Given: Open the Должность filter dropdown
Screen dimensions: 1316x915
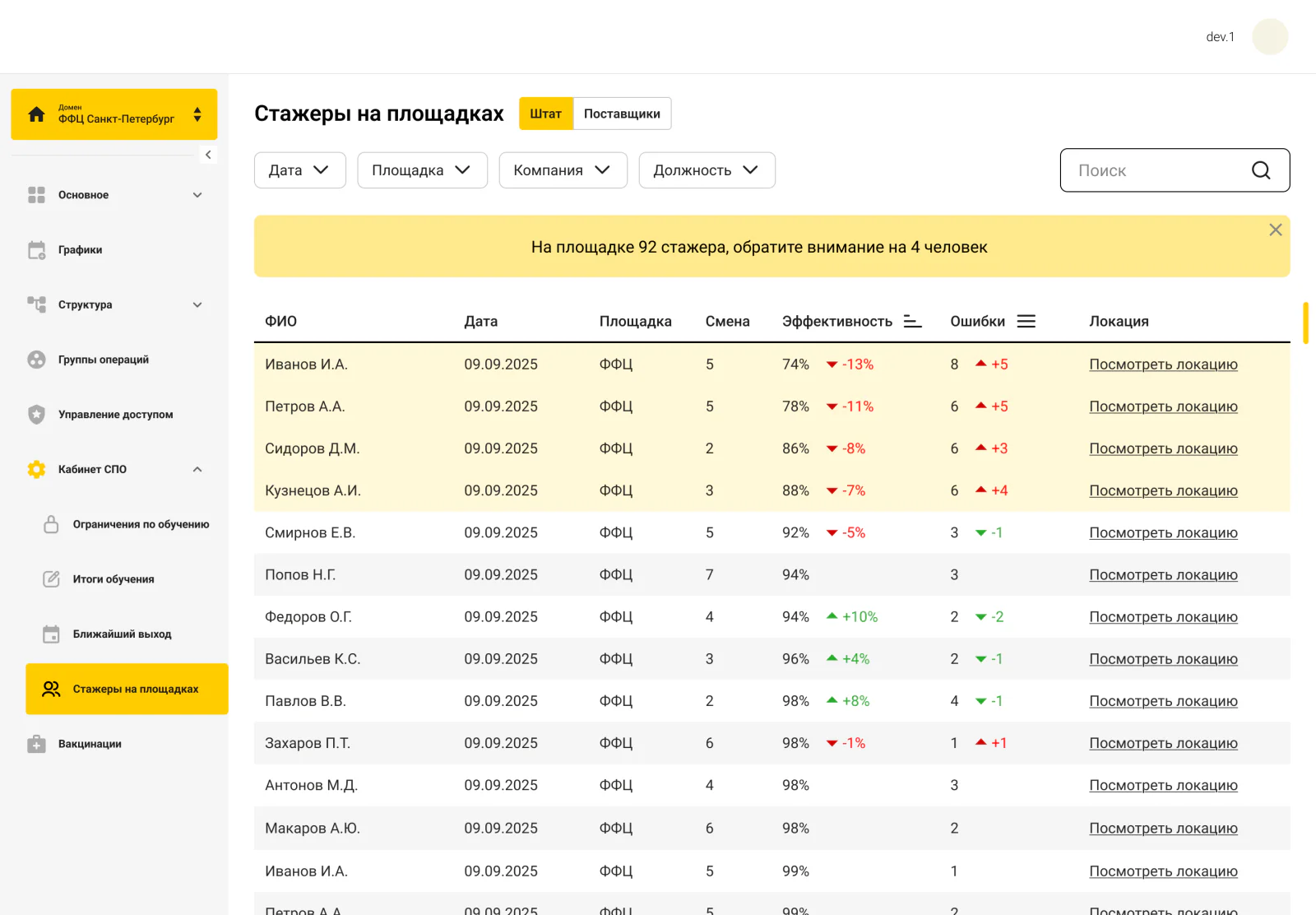Looking at the screenshot, I should (707, 170).
